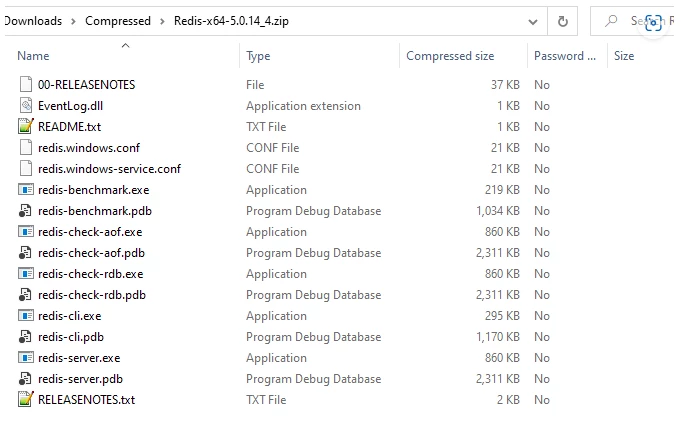Viewport: 694px width, 423px height.
Task: Select the redis-server.exe application icon
Action: (x=26, y=358)
